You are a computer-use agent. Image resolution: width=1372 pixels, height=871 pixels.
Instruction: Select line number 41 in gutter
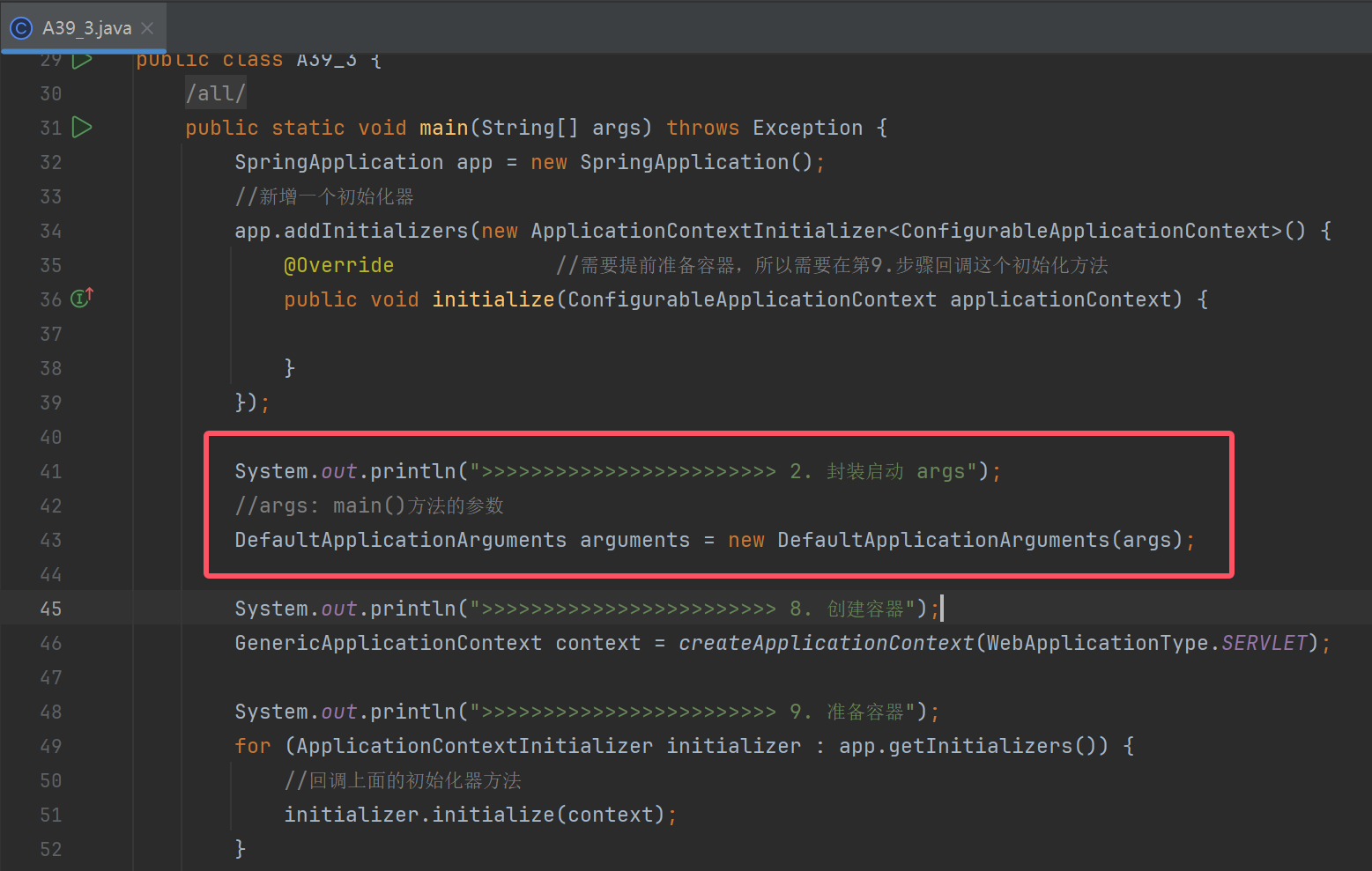tap(51, 471)
